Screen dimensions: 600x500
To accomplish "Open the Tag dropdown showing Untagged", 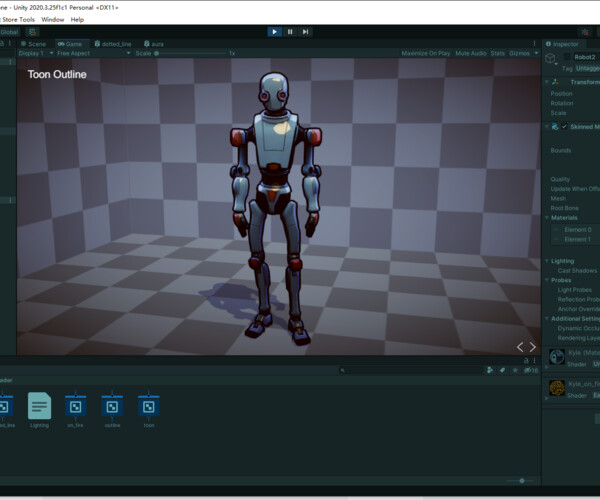I will click(587, 68).
